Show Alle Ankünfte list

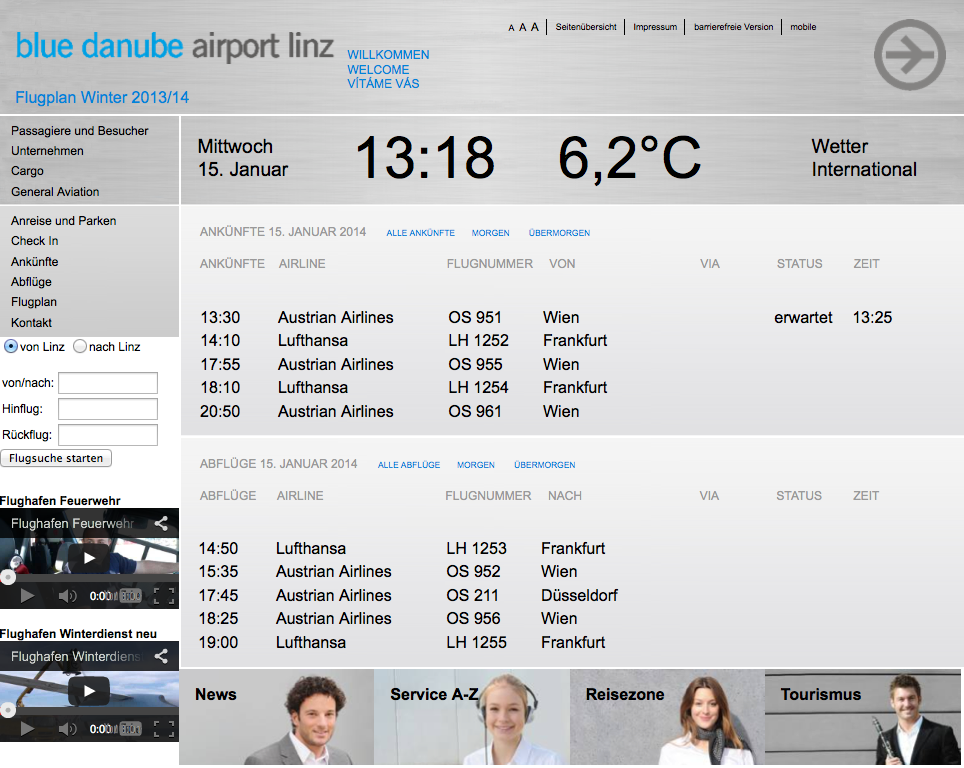421,233
